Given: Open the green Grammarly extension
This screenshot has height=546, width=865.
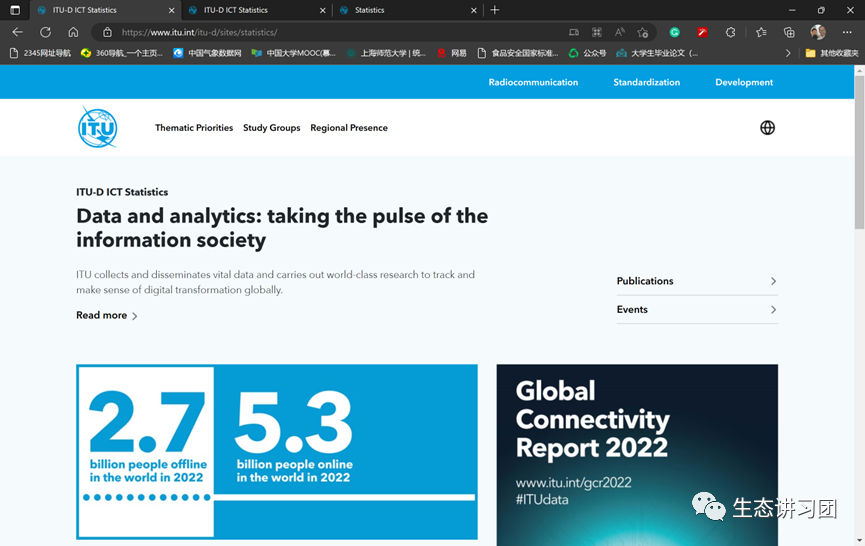Looking at the screenshot, I should (x=675, y=33).
